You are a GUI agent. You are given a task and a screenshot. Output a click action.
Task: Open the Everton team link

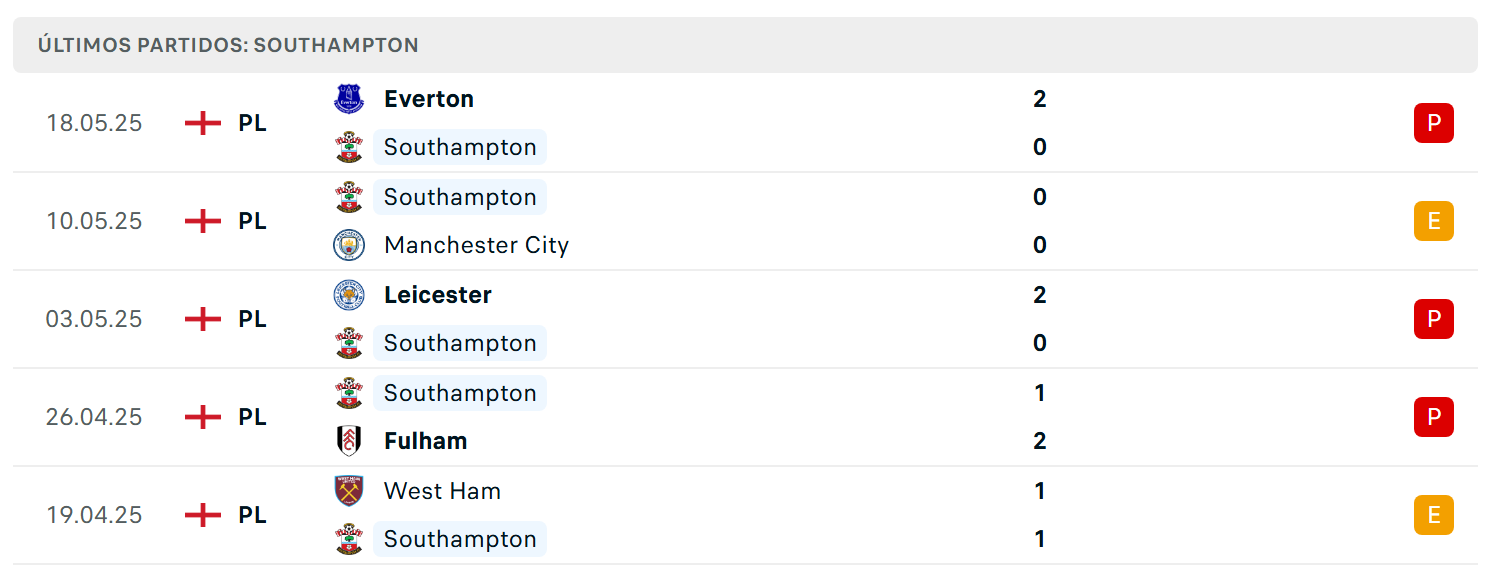[429, 99]
